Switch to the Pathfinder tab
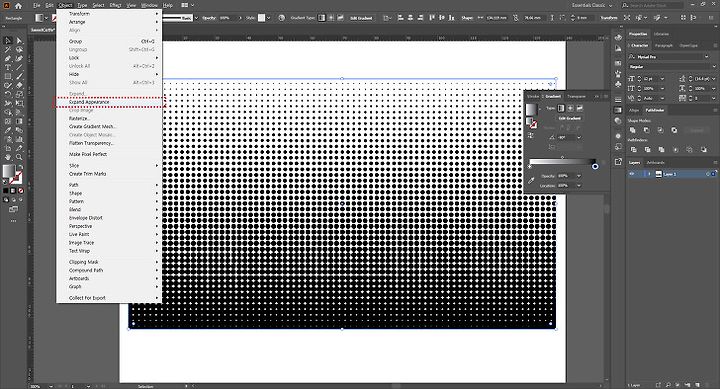Viewport: 720px width, 389px height. click(655, 110)
